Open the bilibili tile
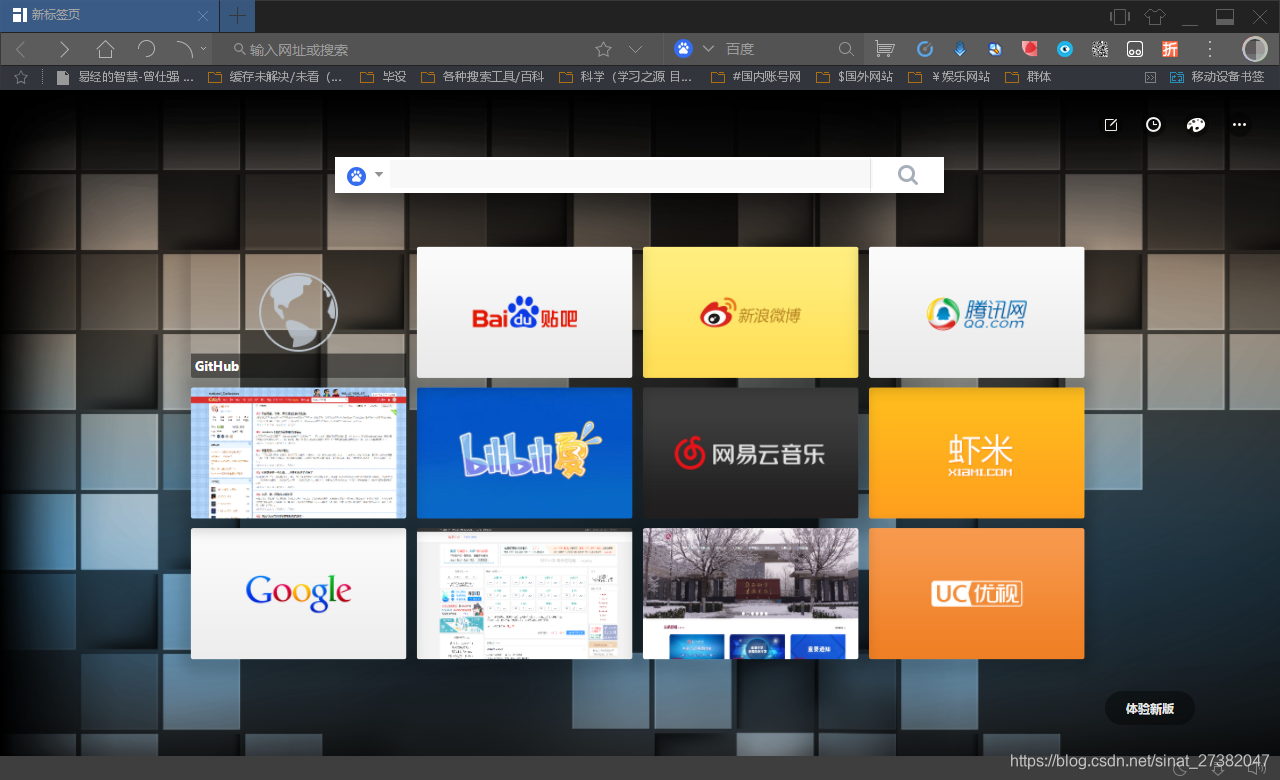This screenshot has width=1280, height=780. [524, 453]
